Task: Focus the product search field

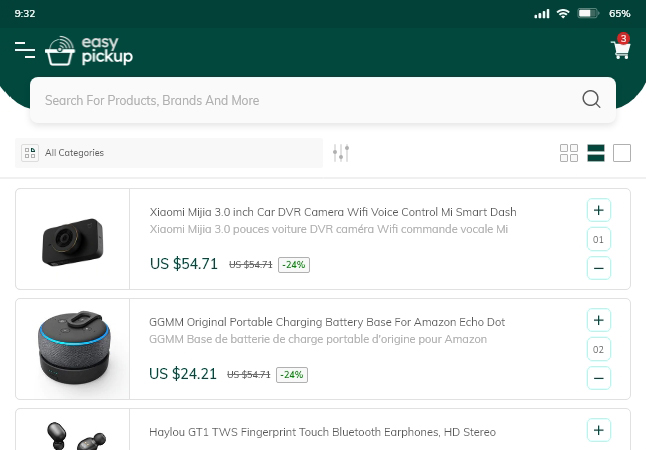Action: [323, 100]
